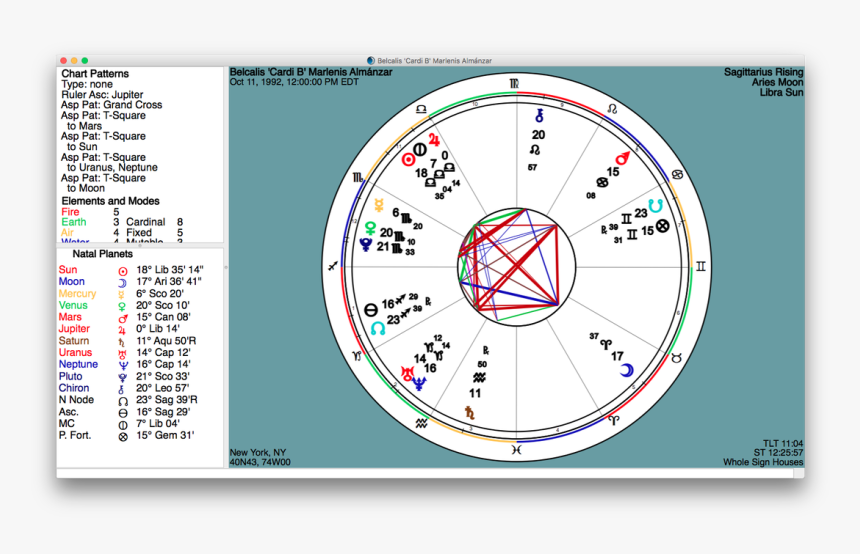860x554 pixels.
Task: Click the Gemini sign glyph on the wheel rim
Action: pos(700,267)
